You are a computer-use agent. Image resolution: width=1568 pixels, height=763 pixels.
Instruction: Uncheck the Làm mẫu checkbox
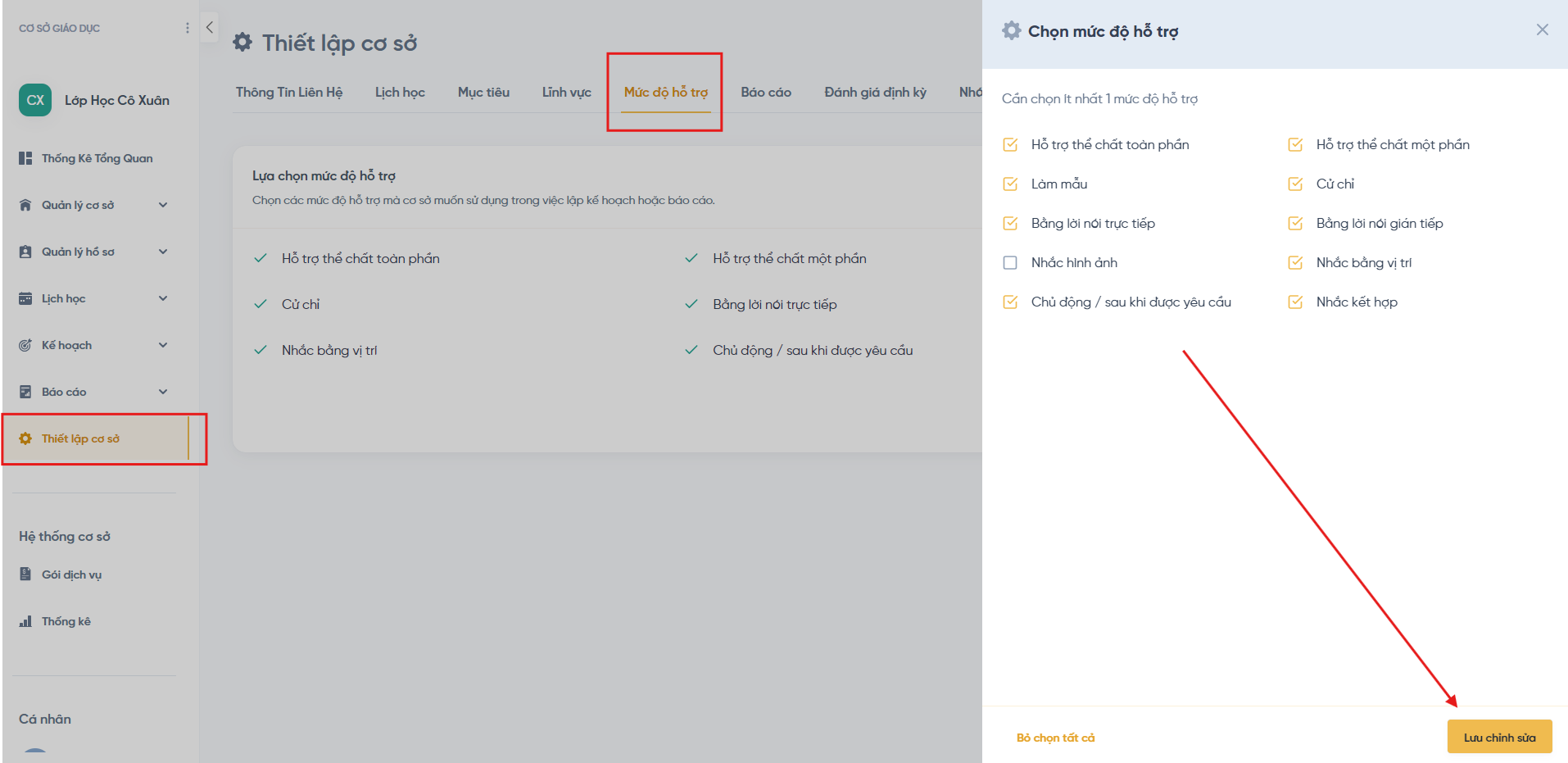click(1010, 184)
